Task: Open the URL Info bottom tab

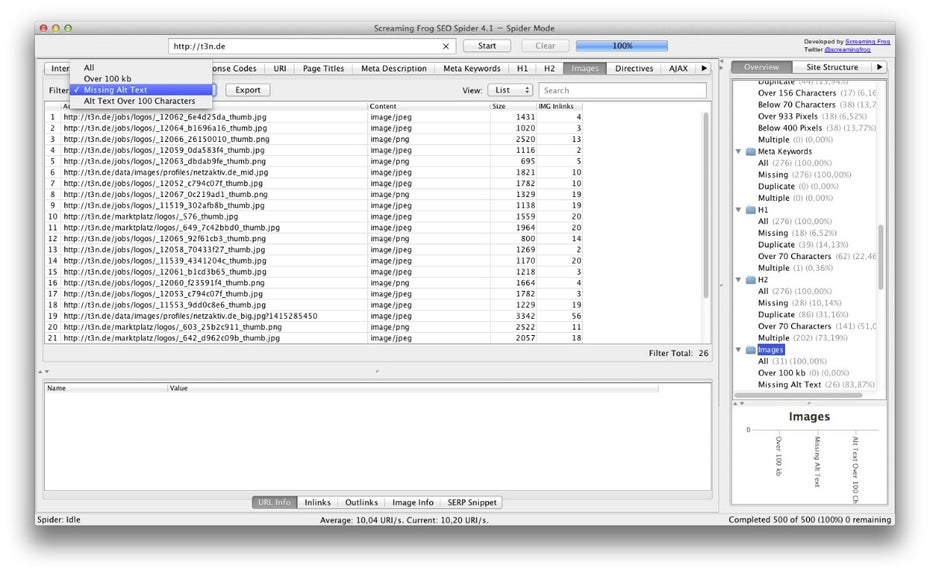Action: (x=275, y=502)
